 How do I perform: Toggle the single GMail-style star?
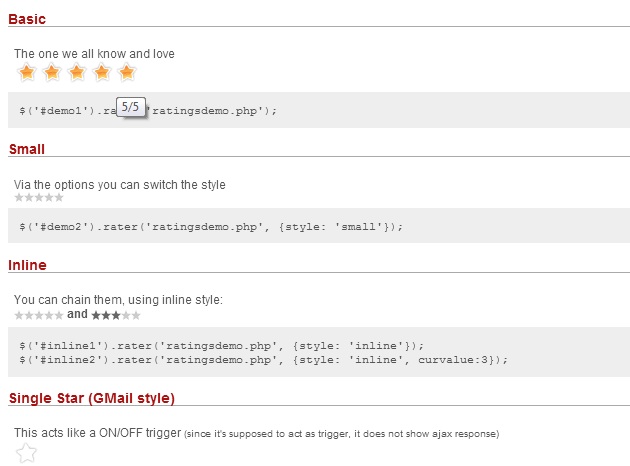pyautogui.click(x=27, y=453)
